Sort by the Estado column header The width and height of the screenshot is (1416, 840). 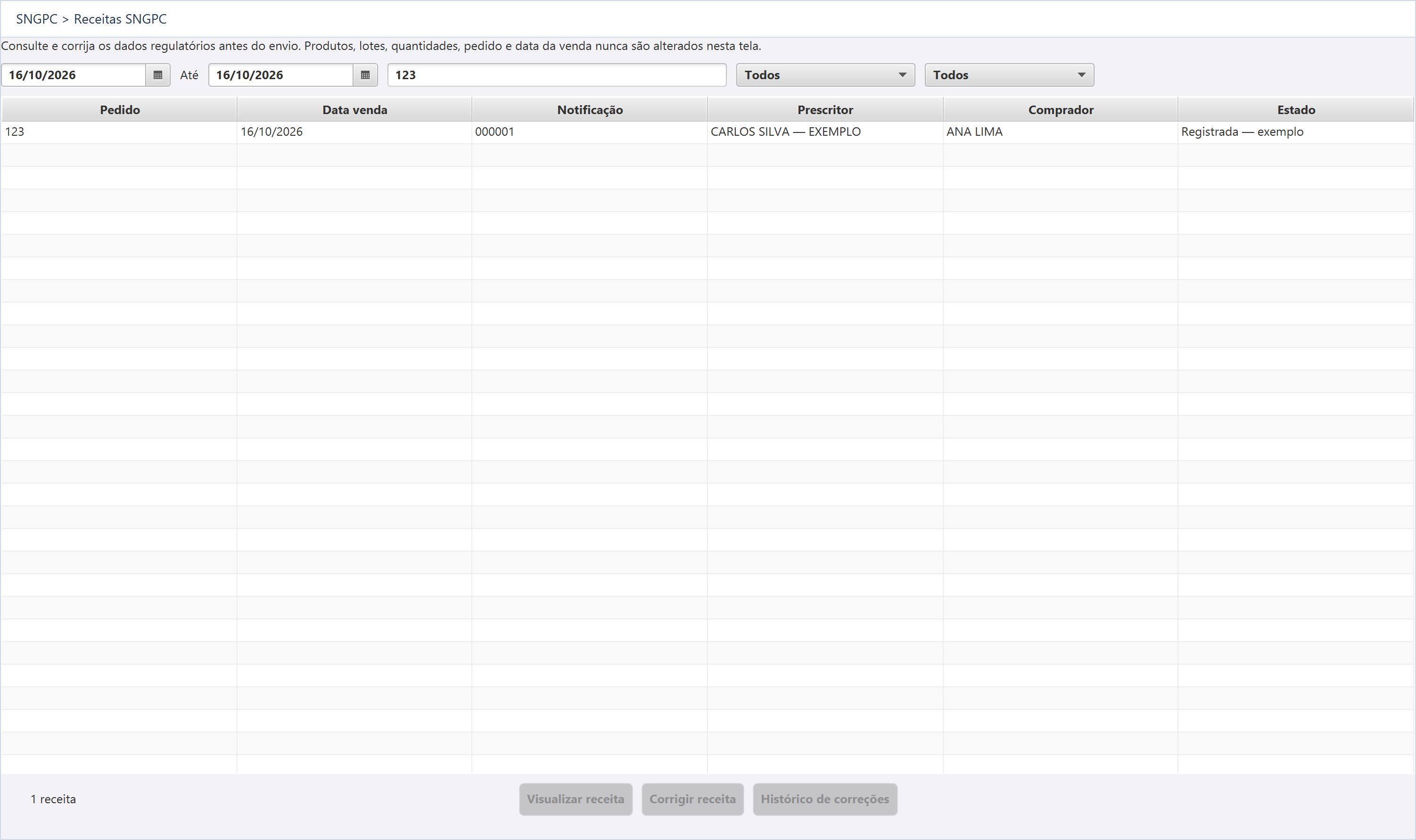[1296, 110]
